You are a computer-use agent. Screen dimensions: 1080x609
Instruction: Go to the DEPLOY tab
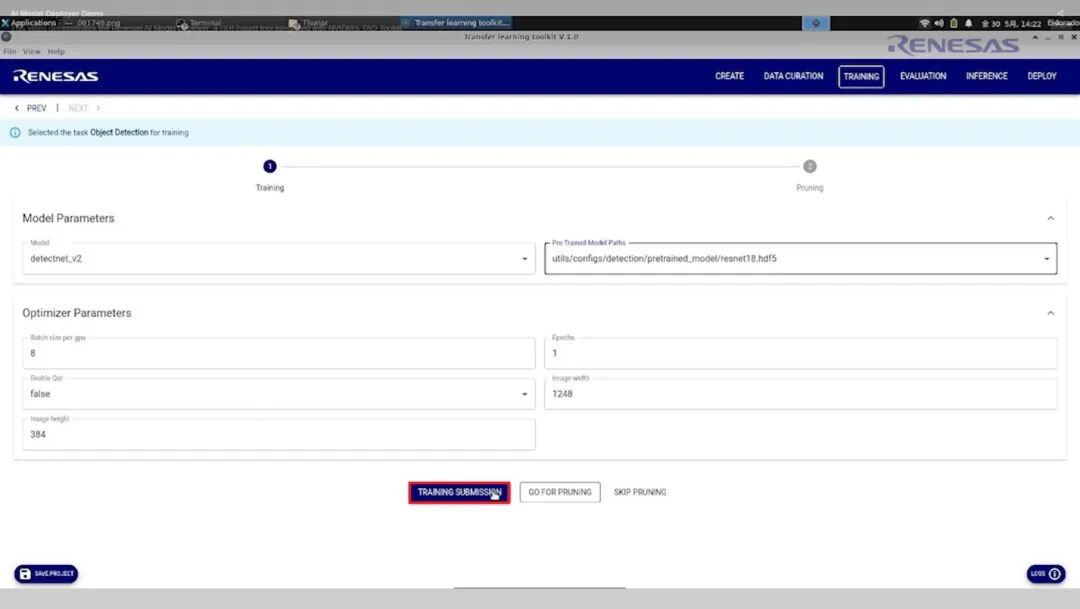(x=1041, y=76)
